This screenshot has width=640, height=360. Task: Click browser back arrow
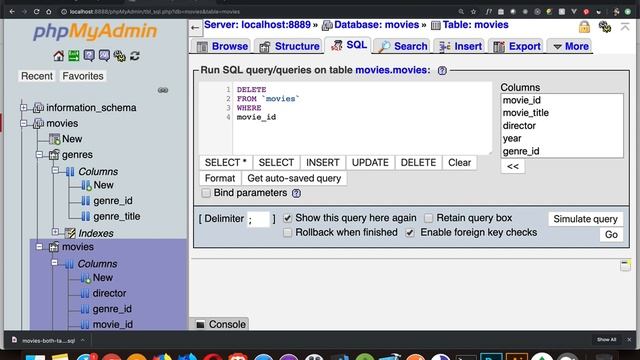pyautogui.click(x=12, y=12)
